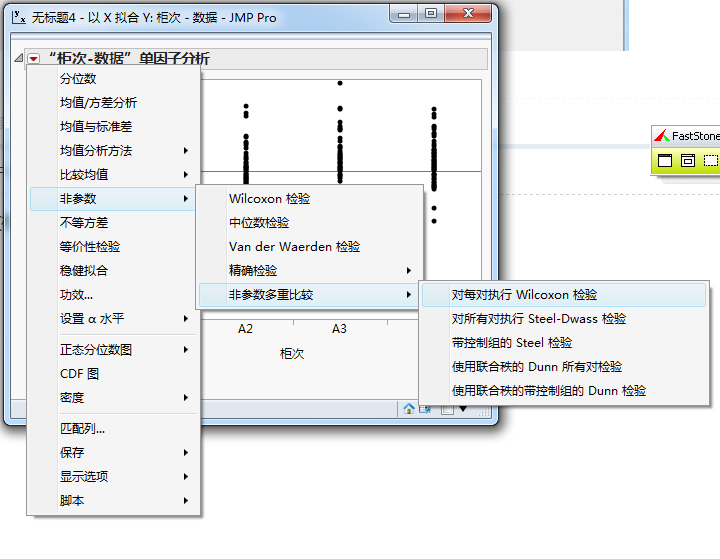Collapse the 单因子分析 outline disclosure triangle
Screen dimensions: 720x559
pos(19,59)
